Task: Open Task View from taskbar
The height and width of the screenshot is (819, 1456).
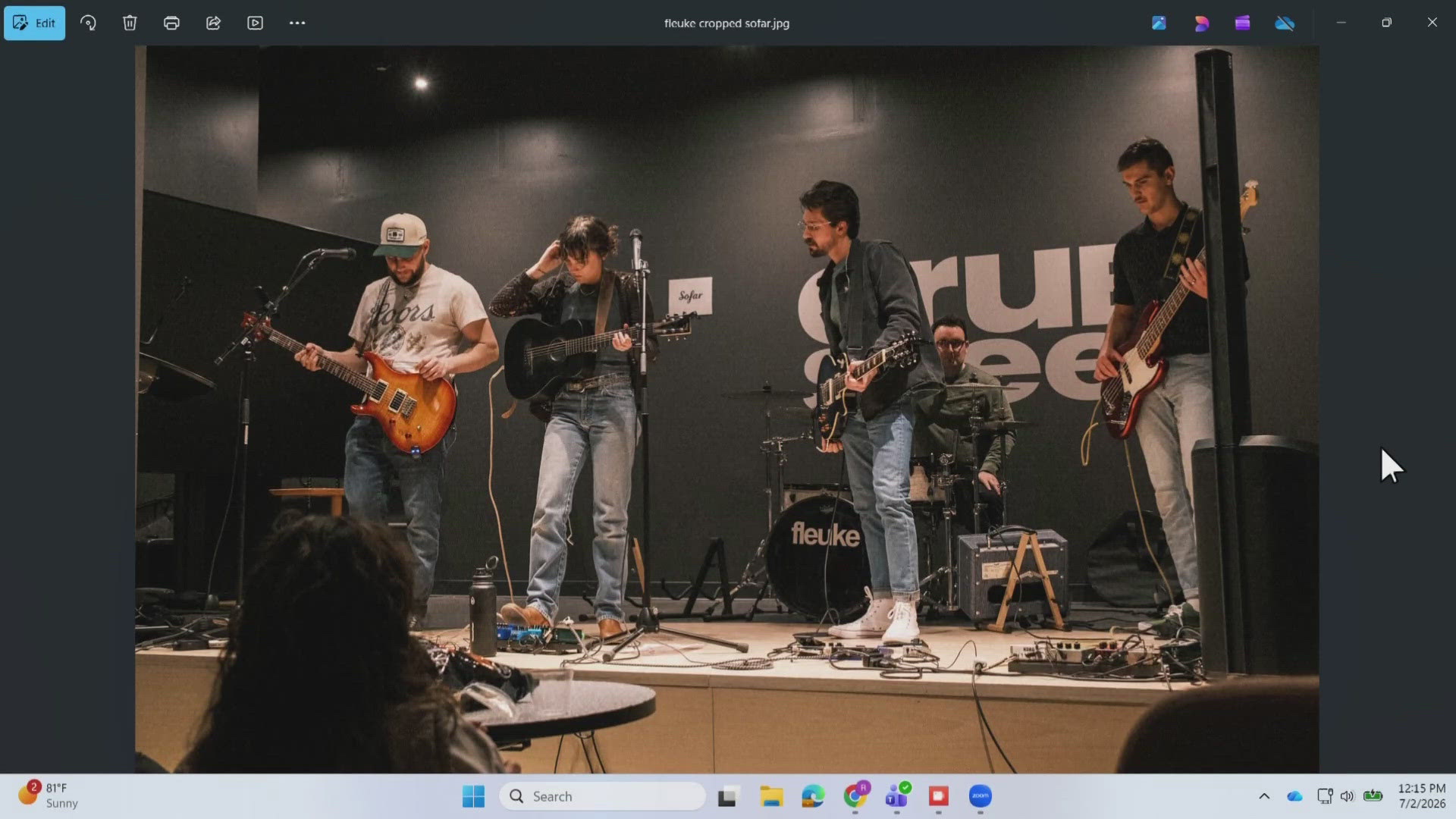Action: click(728, 796)
